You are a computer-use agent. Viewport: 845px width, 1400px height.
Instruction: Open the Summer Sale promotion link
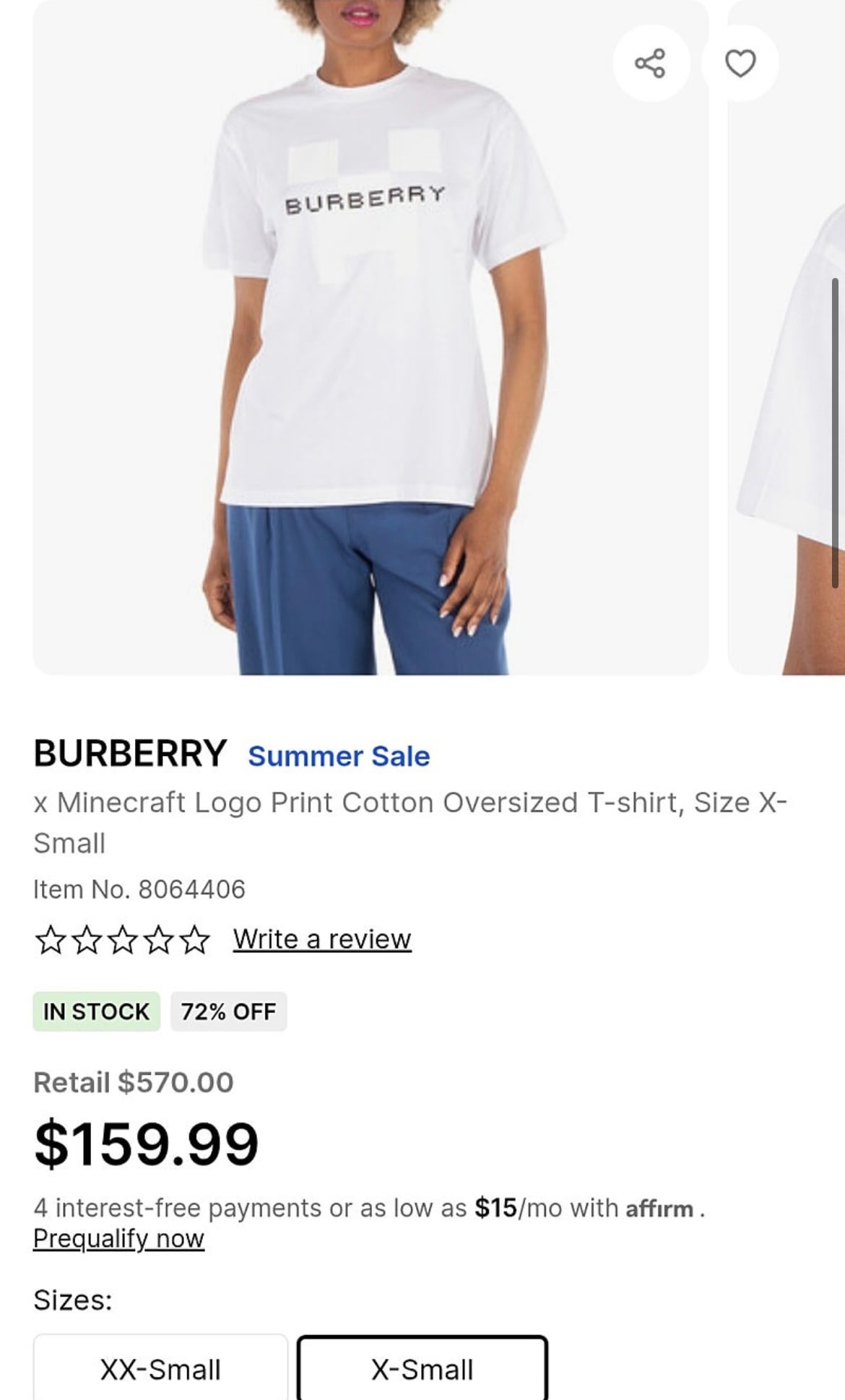point(339,756)
